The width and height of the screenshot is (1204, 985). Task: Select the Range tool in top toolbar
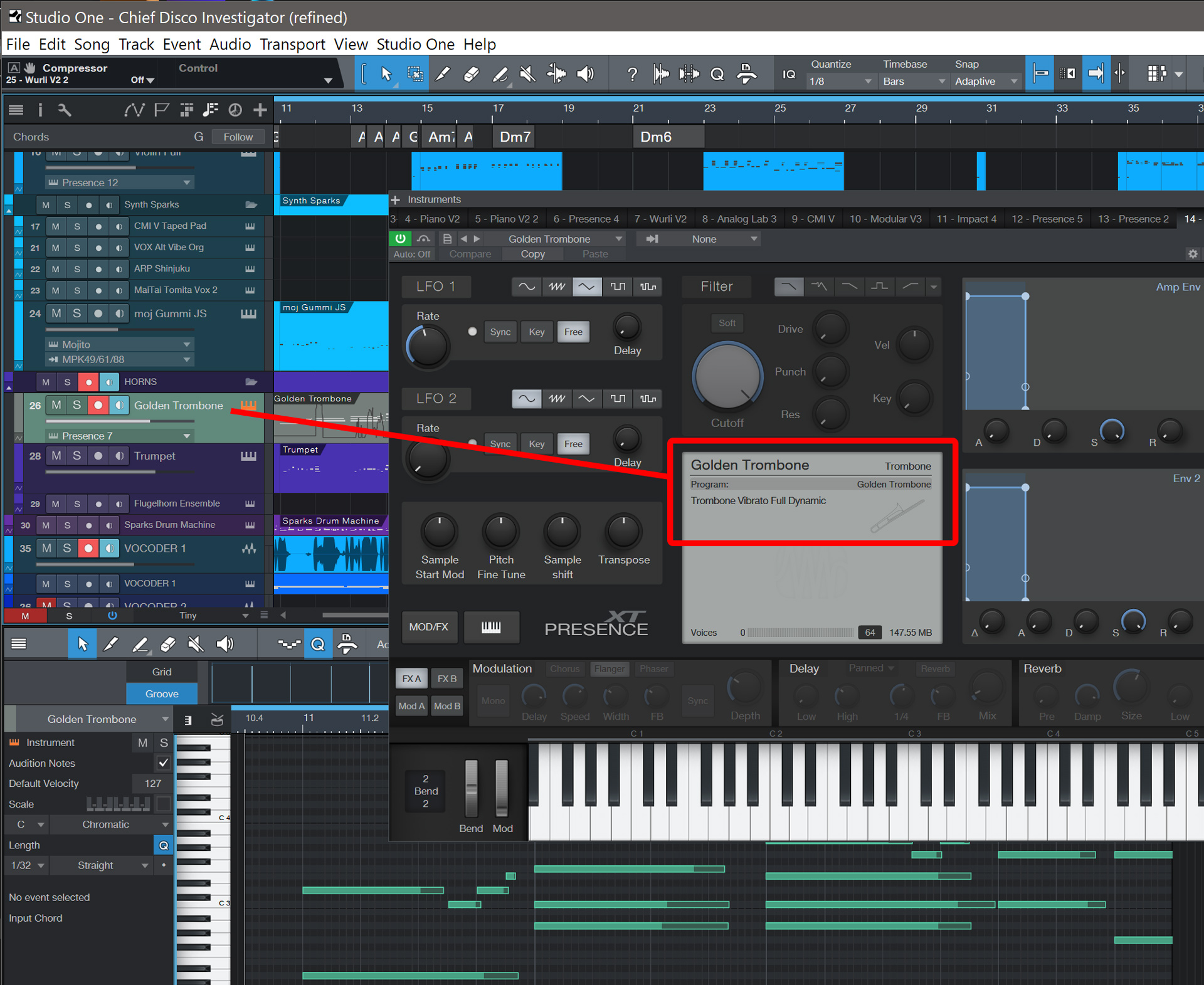point(415,74)
